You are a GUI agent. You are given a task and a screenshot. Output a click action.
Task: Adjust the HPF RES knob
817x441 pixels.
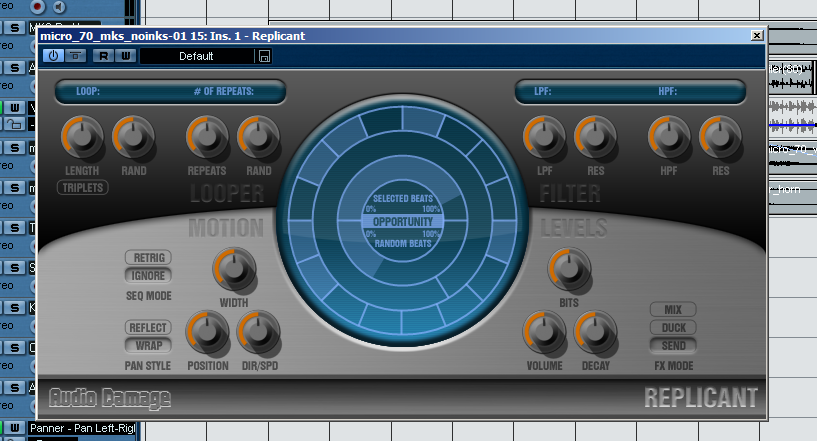[720, 137]
